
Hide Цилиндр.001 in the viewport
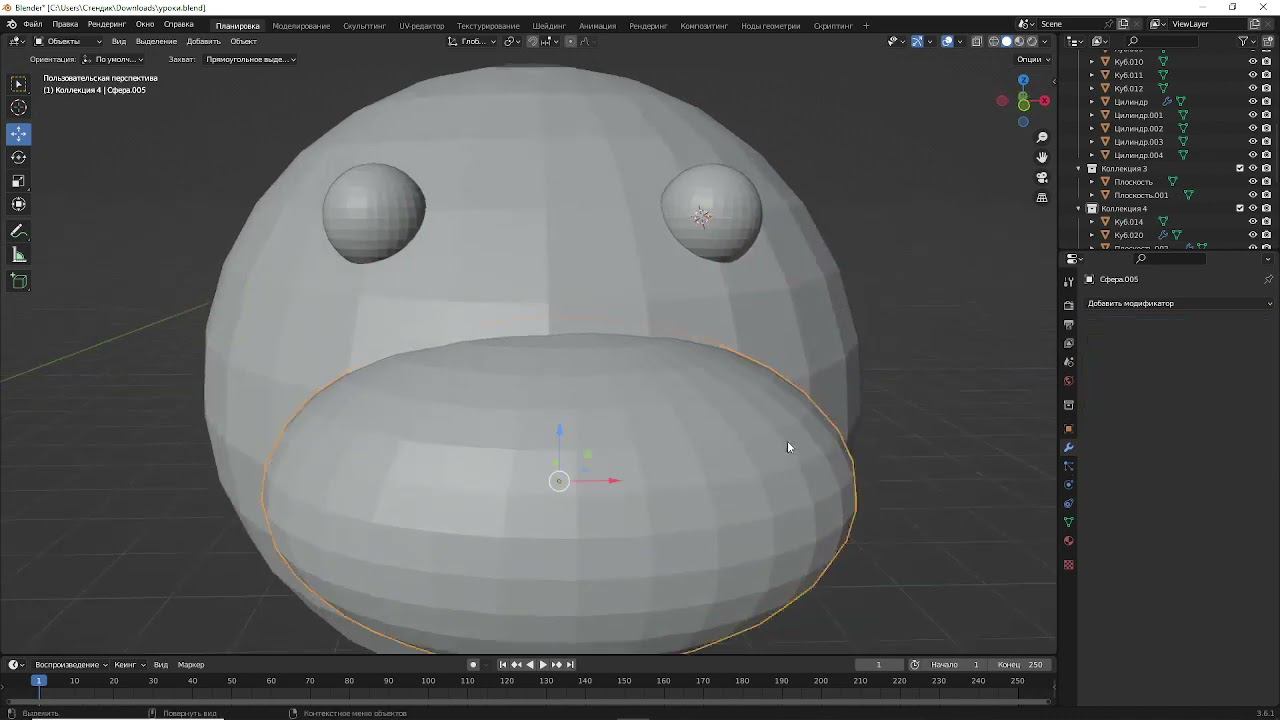tap(1252, 115)
